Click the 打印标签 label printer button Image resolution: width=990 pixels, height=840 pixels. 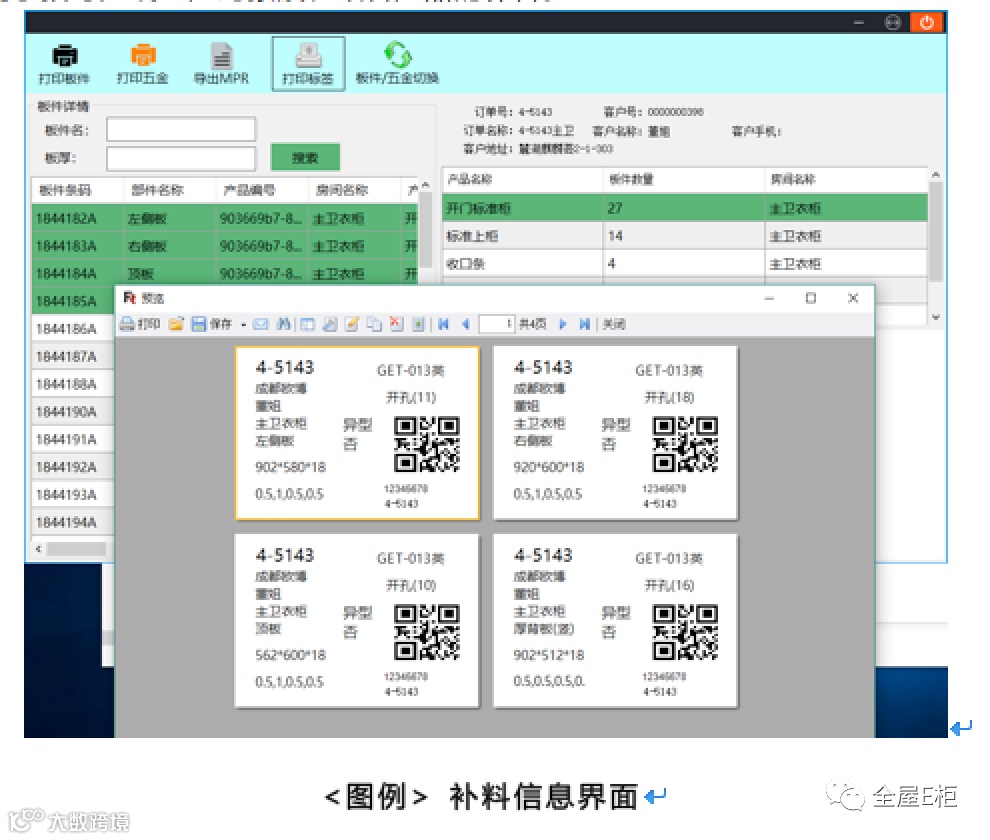[x=309, y=64]
